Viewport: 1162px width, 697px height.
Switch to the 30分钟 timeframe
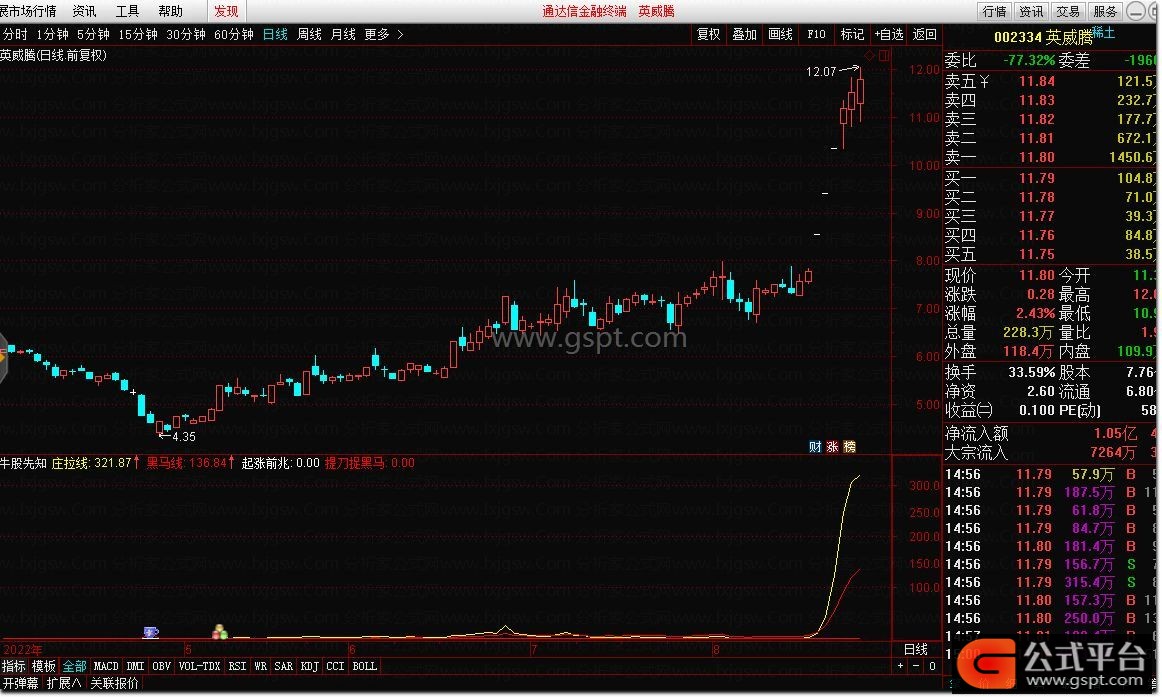[186, 34]
